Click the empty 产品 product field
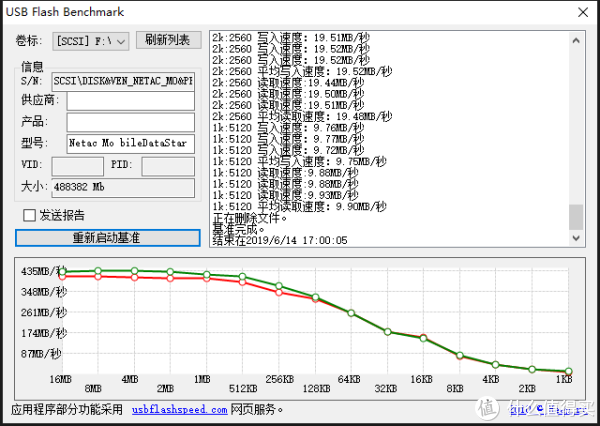600x426 pixels. click(130, 122)
